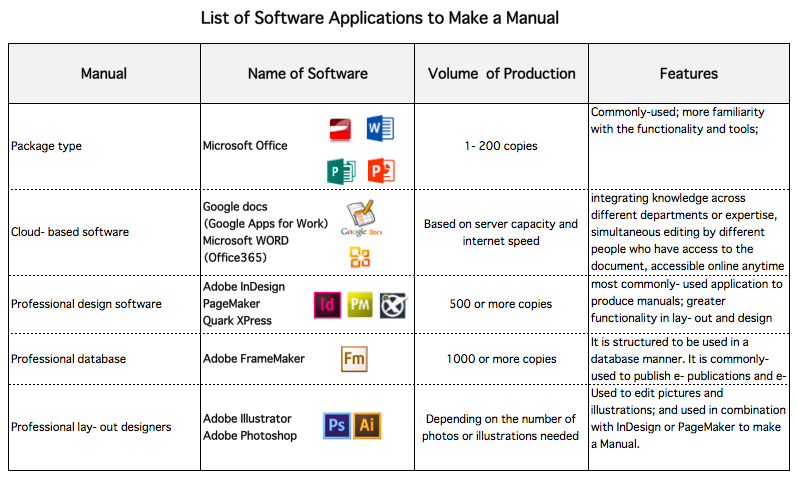797x478 pixels.
Task: Click 'Commonly-used; more familiarity' feature text
Action: pos(678,112)
